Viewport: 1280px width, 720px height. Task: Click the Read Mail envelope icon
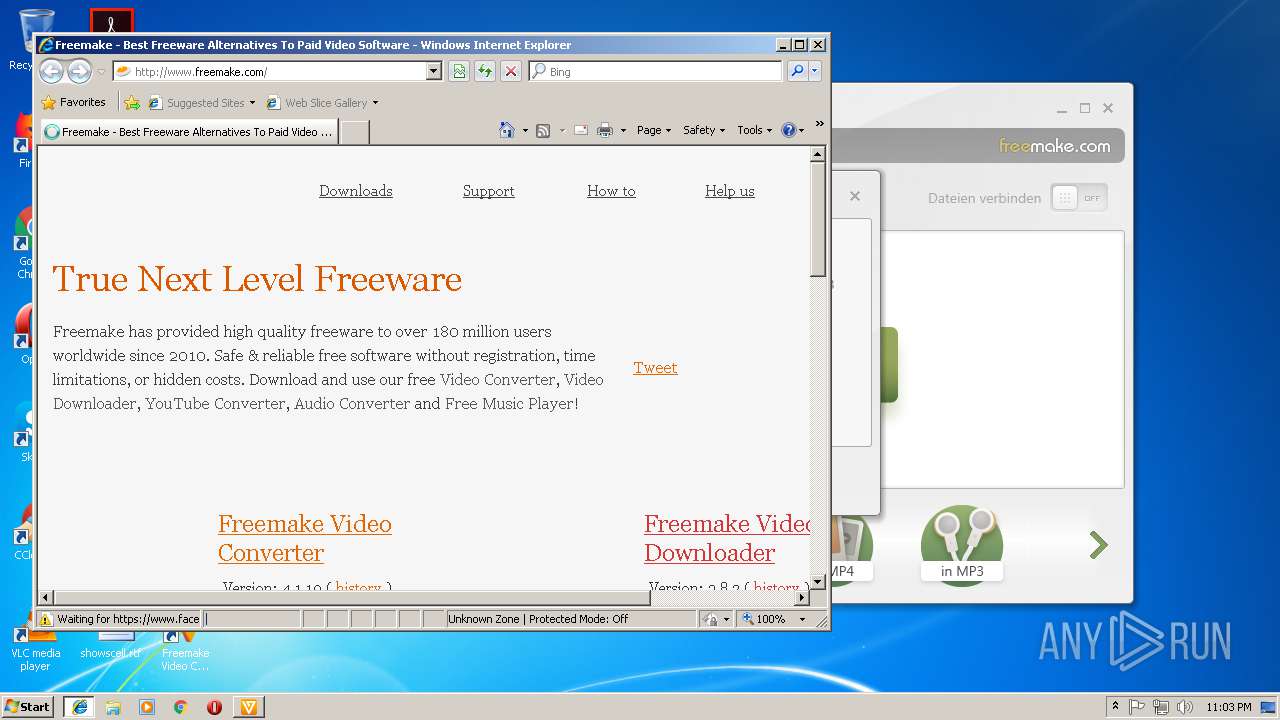pyautogui.click(x=580, y=130)
